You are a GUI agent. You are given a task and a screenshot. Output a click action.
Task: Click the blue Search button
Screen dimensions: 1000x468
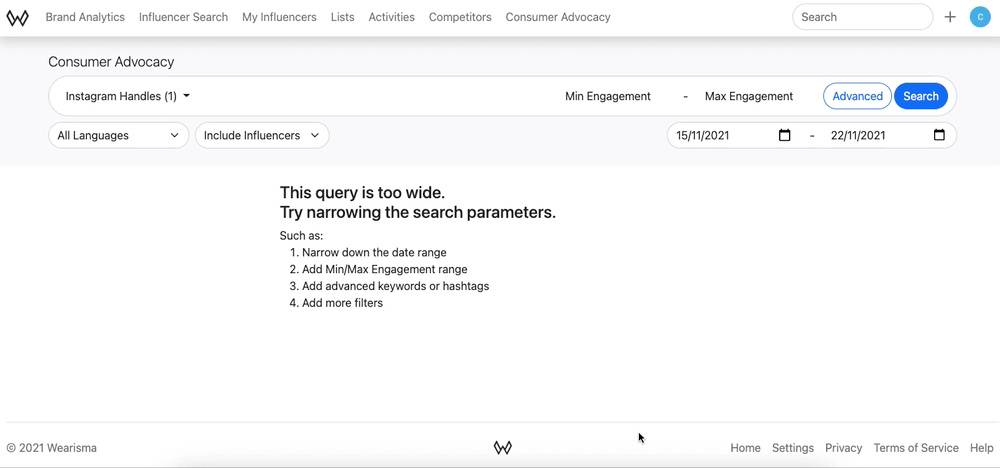coord(920,96)
